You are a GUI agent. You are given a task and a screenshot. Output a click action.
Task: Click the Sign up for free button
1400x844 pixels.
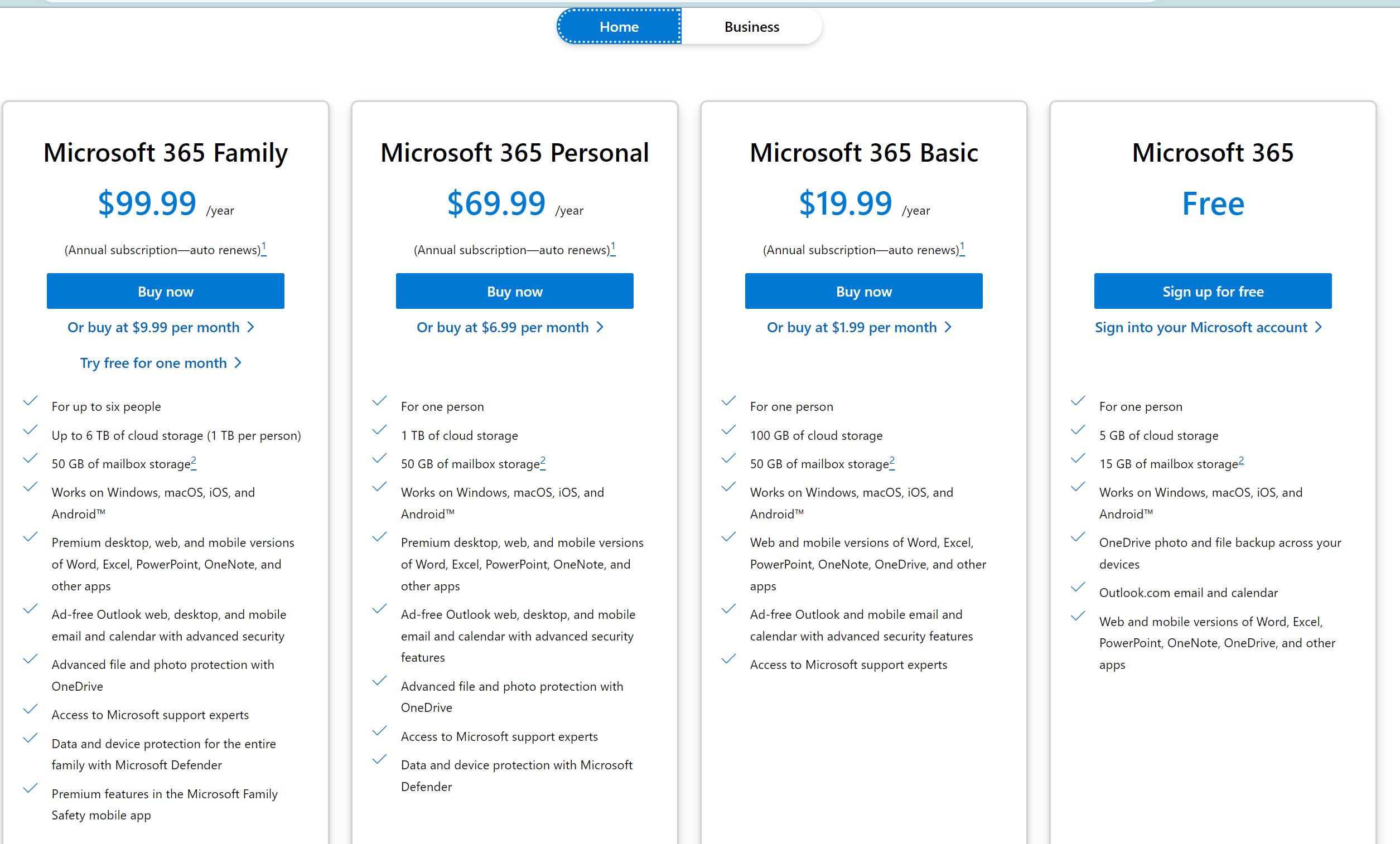pos(1213,292)
